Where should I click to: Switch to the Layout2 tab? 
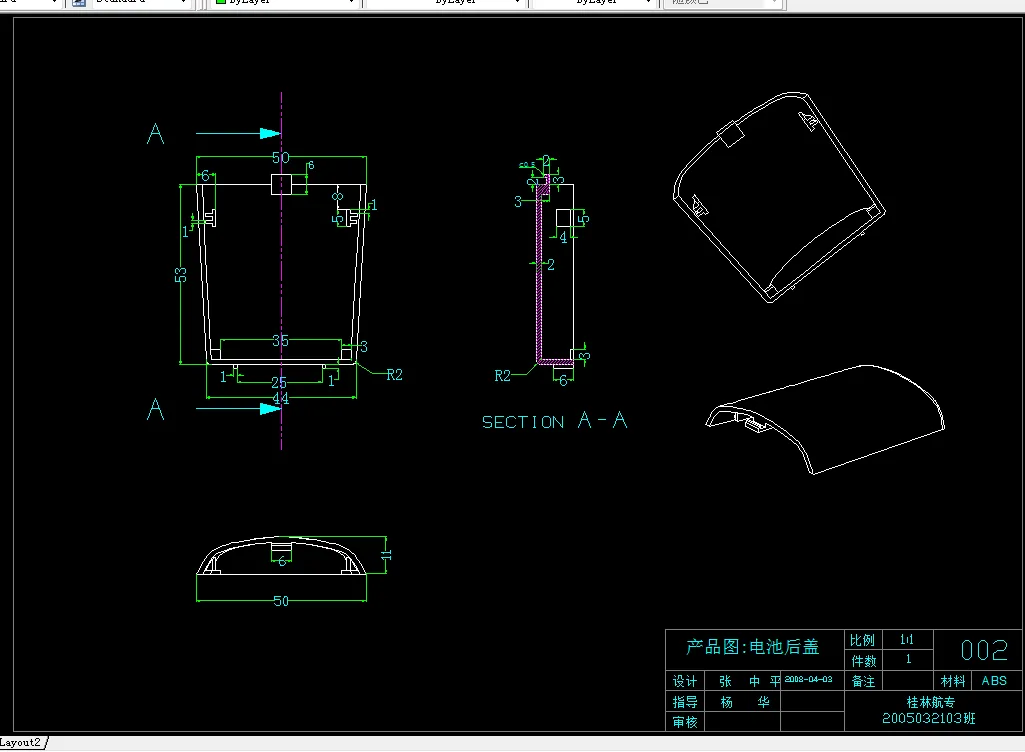pyautogui.click(x=20, y=742)
